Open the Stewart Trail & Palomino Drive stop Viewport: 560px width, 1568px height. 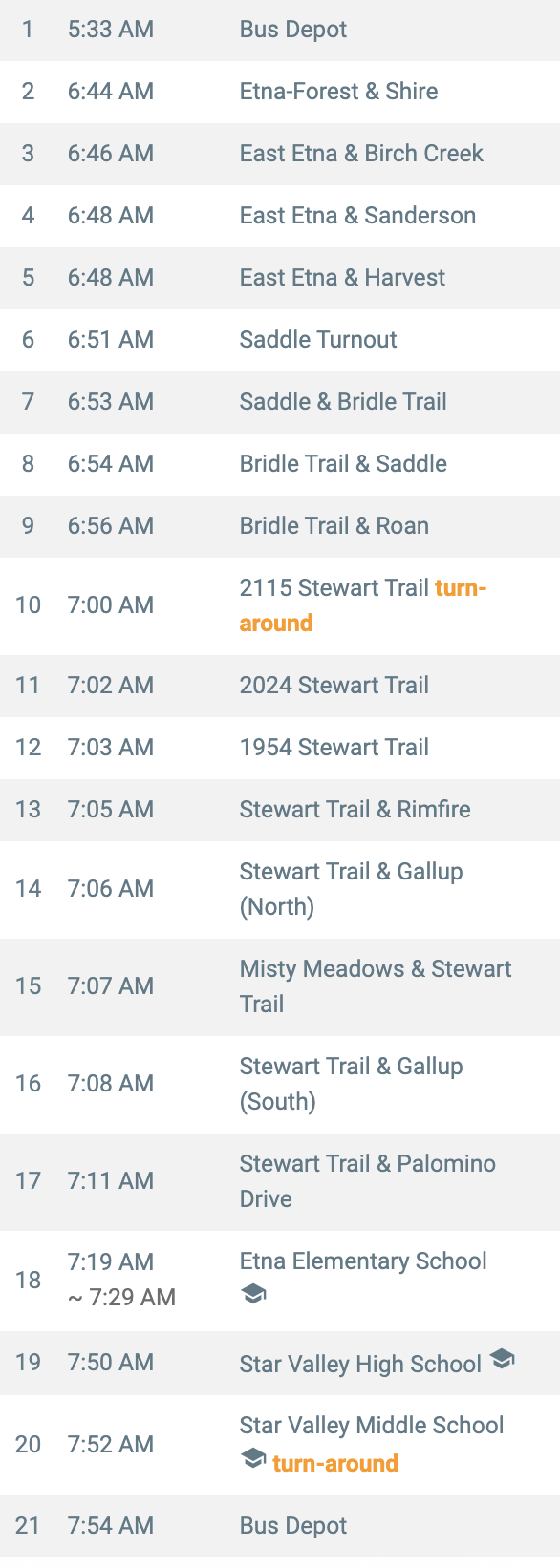tap(280, 1181)
